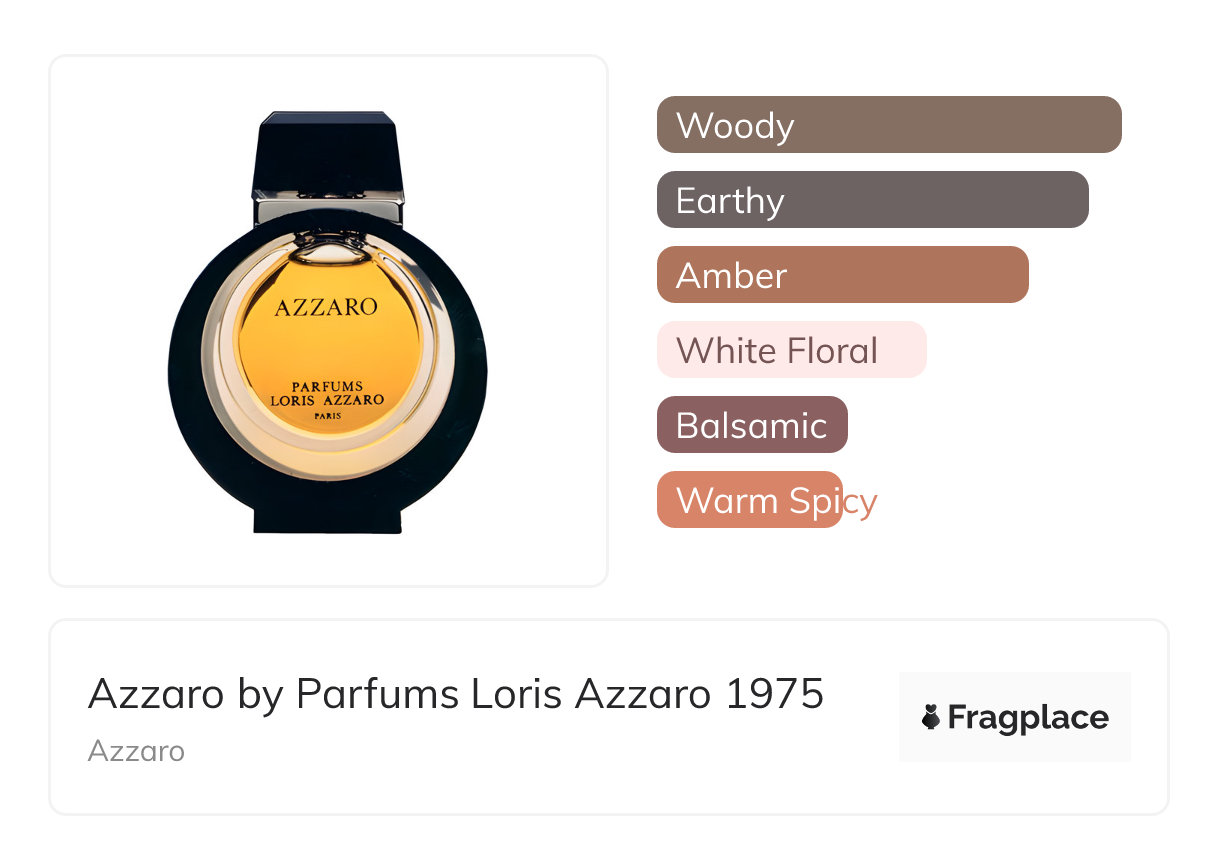Click the overflowing "cy" text after Warm Spicy bar
The image size is (1218, 864).
click(860, 501)
